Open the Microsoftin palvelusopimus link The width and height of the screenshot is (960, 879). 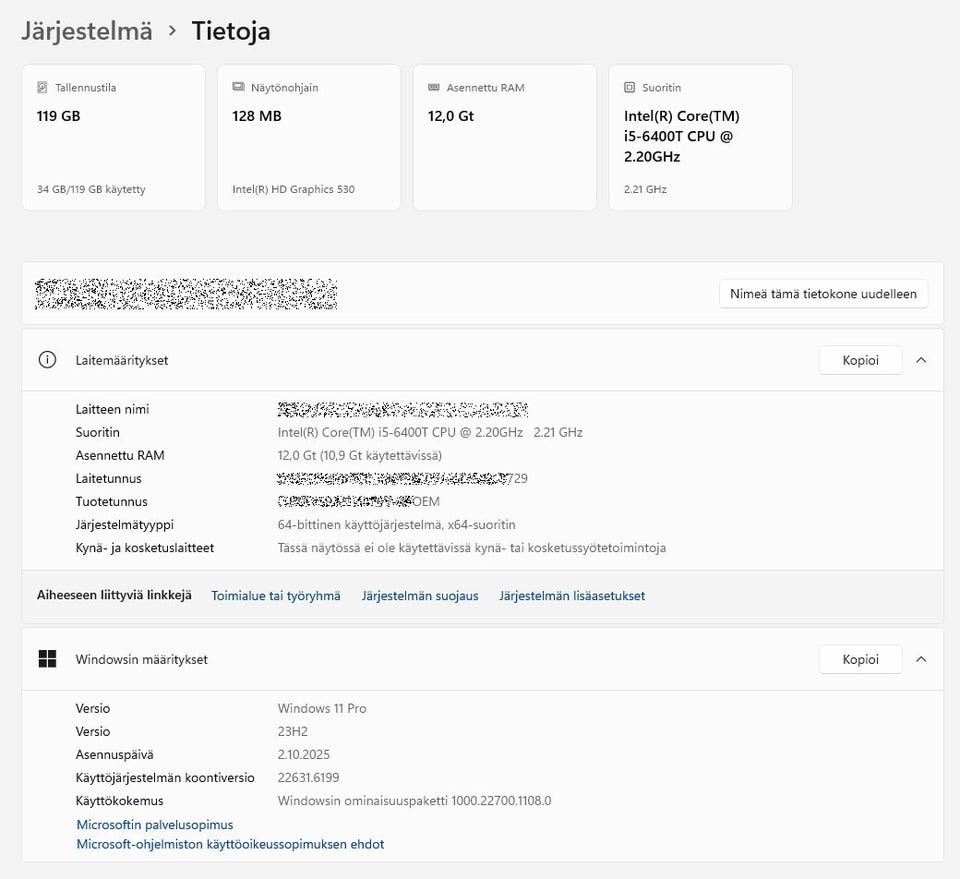click(x=155, y=825)
